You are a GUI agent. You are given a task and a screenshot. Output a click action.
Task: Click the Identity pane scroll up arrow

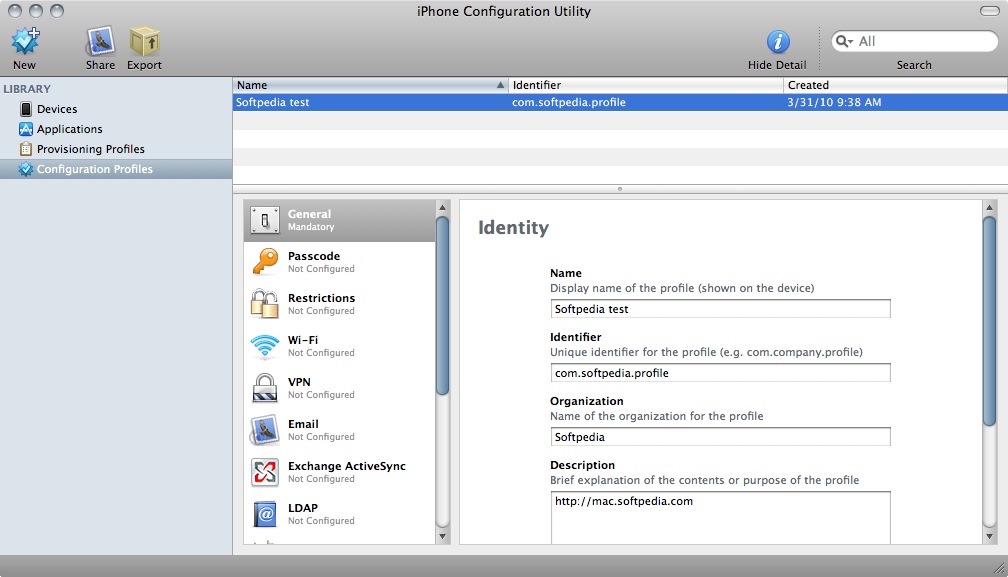tap(989, 208)
